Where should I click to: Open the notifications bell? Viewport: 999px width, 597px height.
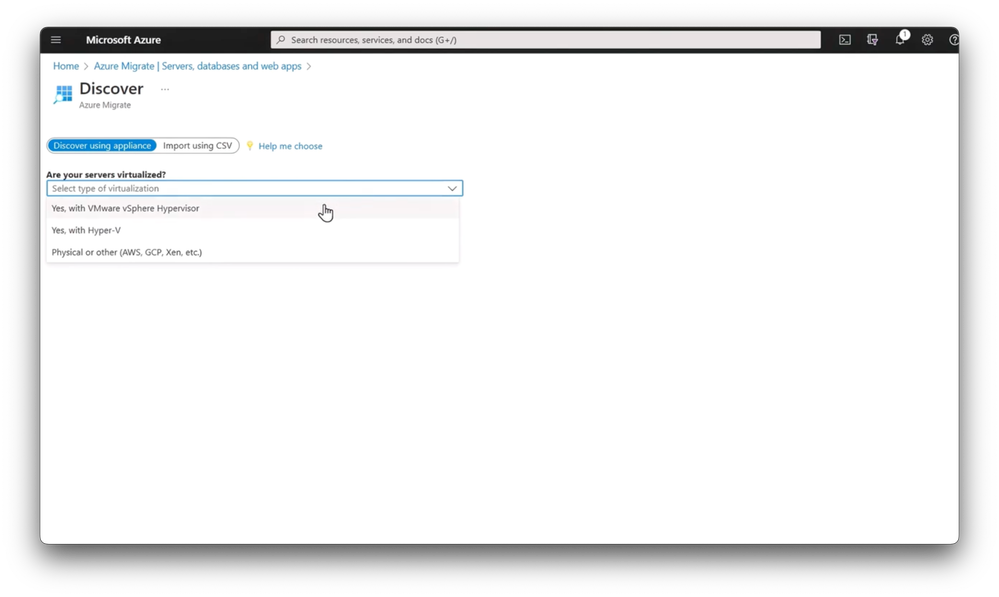pos(900,40)
